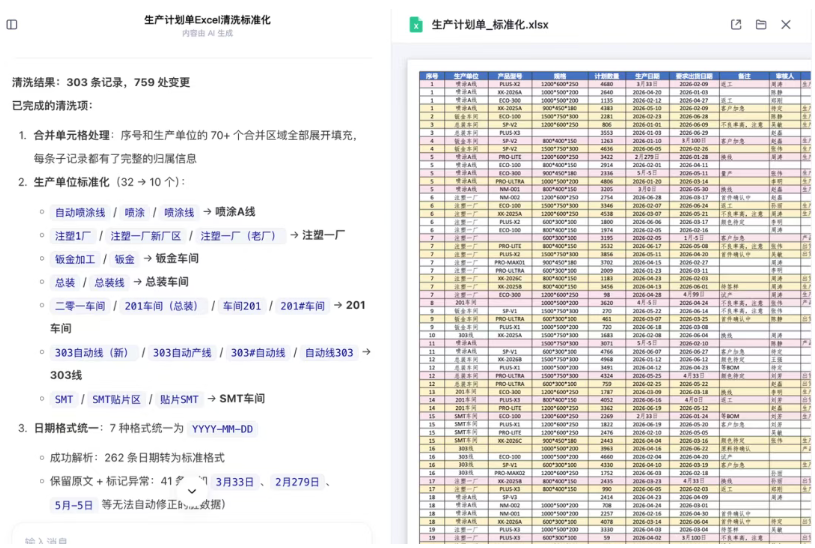Open containing folder icon

point(760,24)
